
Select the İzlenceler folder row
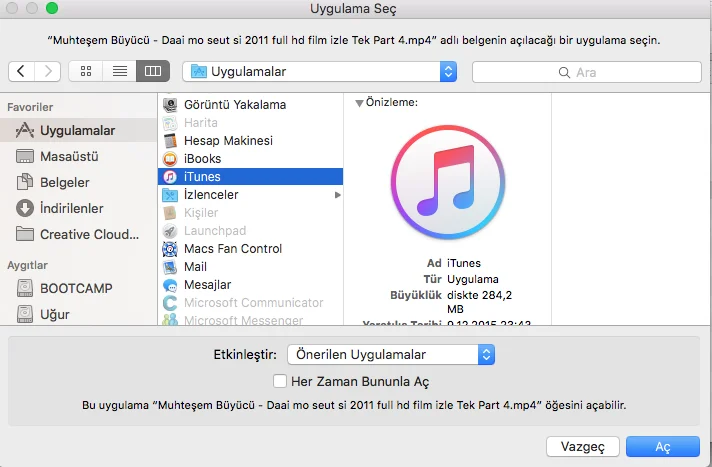coord(250,194)
